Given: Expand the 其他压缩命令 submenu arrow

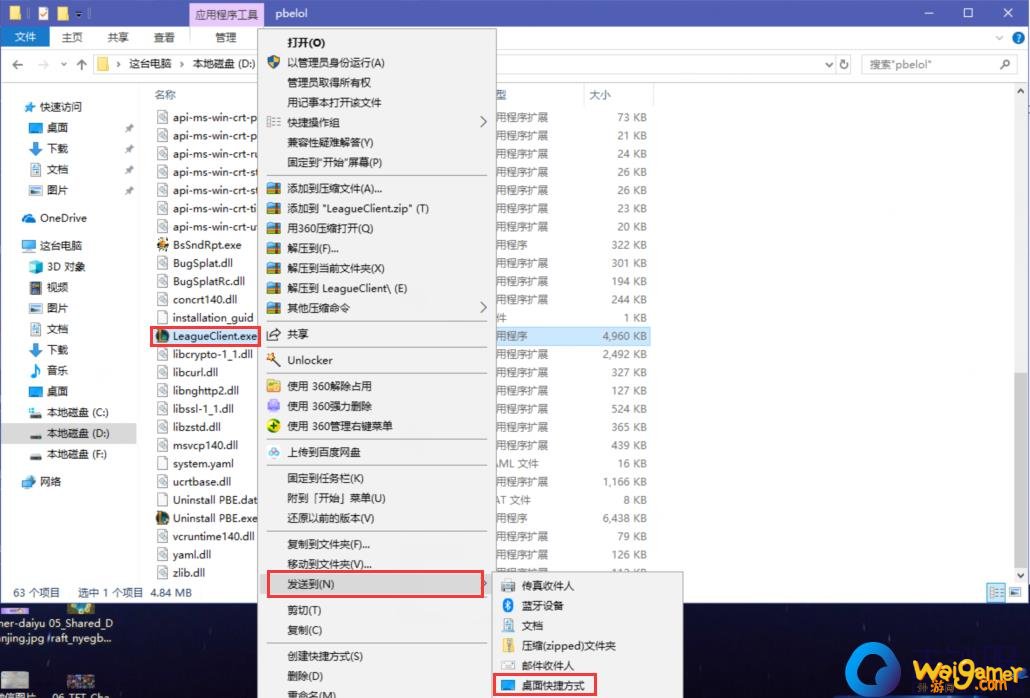Looking at the screenshot, I should [x=483, y=307].
